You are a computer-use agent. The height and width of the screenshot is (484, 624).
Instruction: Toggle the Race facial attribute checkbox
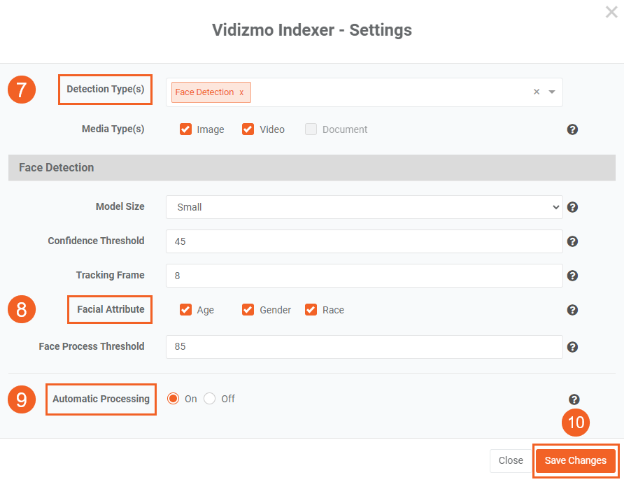tap(311, 310)
